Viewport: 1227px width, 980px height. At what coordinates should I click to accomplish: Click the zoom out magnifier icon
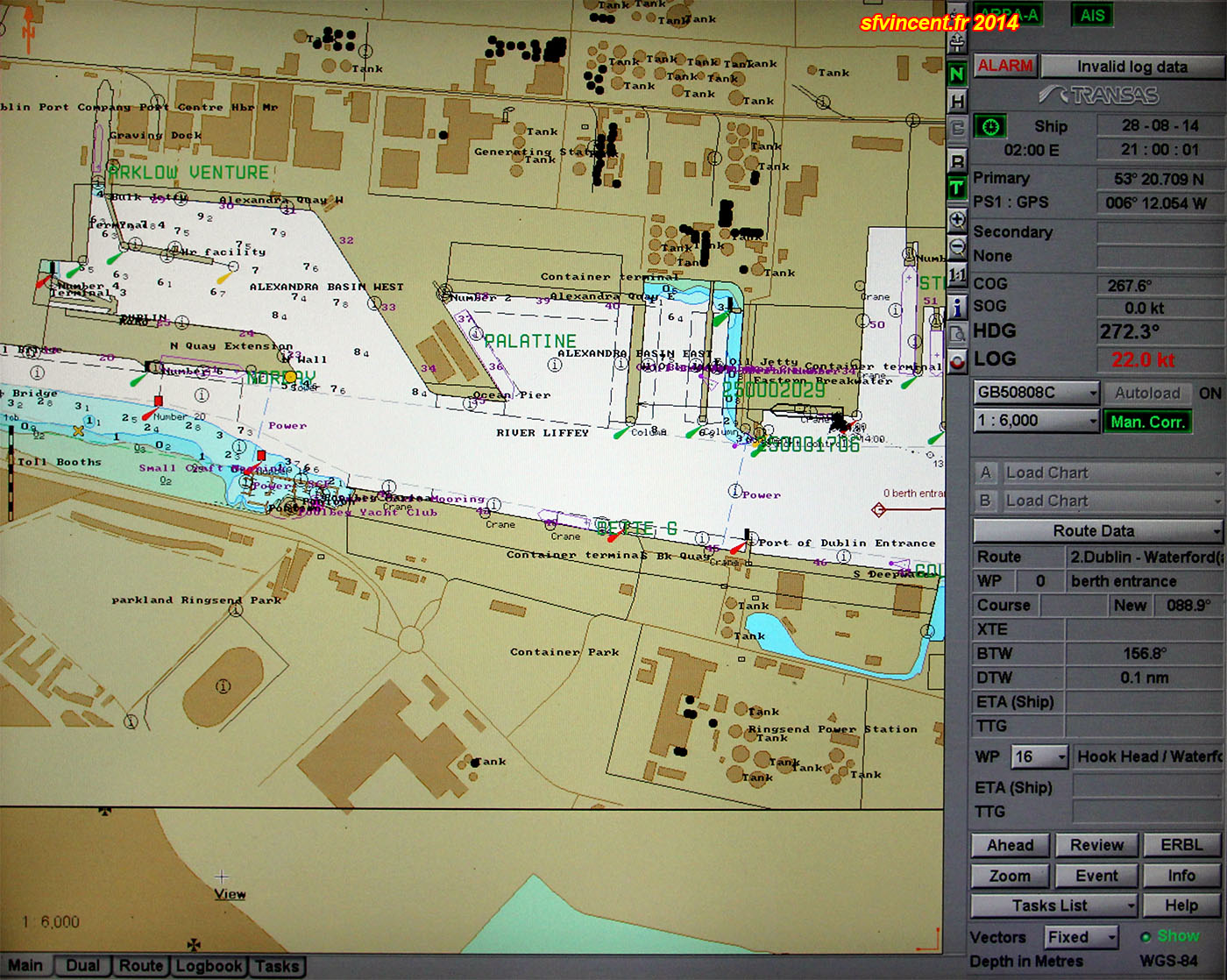pos(957,246)
